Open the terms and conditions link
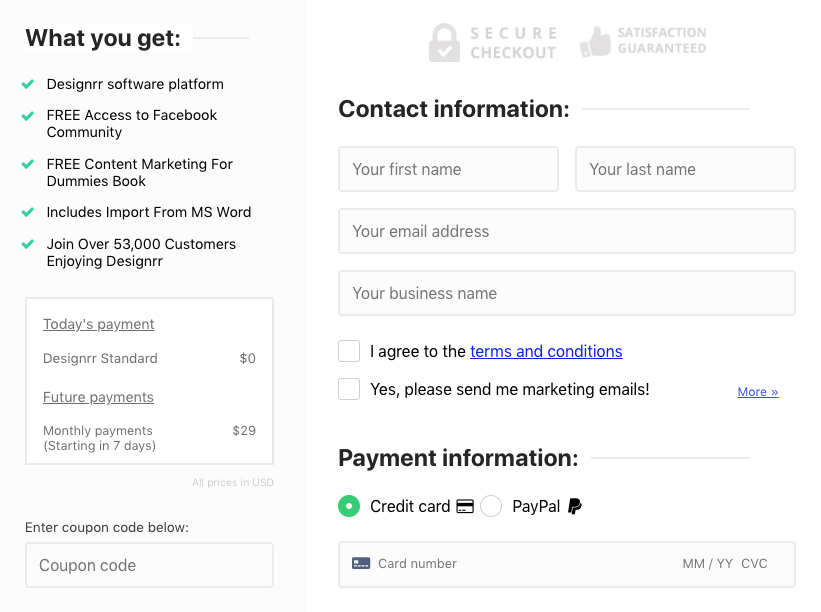The height and width of the screenshot is (612, 821). (546, 351)
